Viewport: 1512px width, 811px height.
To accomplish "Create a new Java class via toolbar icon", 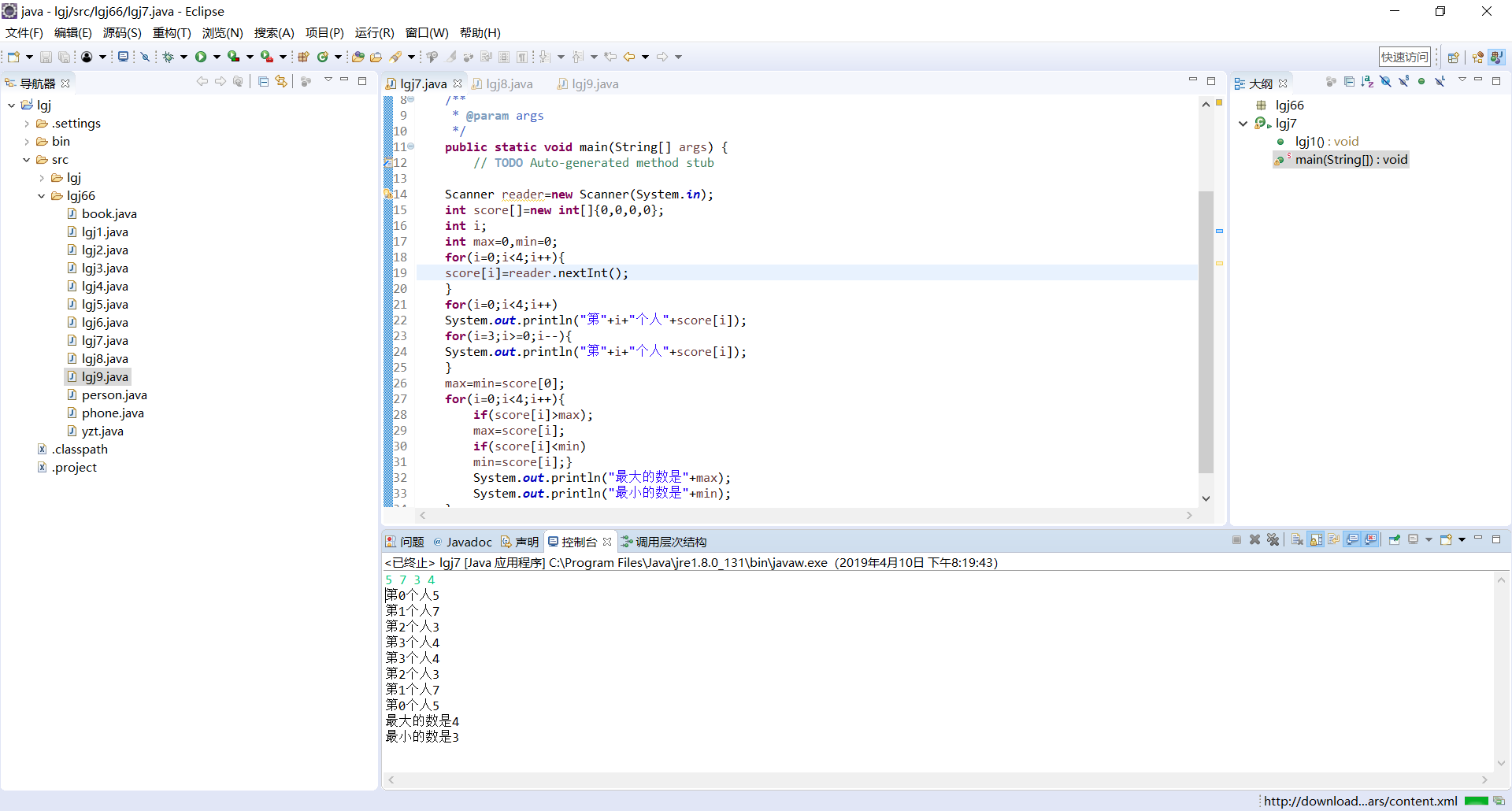I will (x=323, y=57).
